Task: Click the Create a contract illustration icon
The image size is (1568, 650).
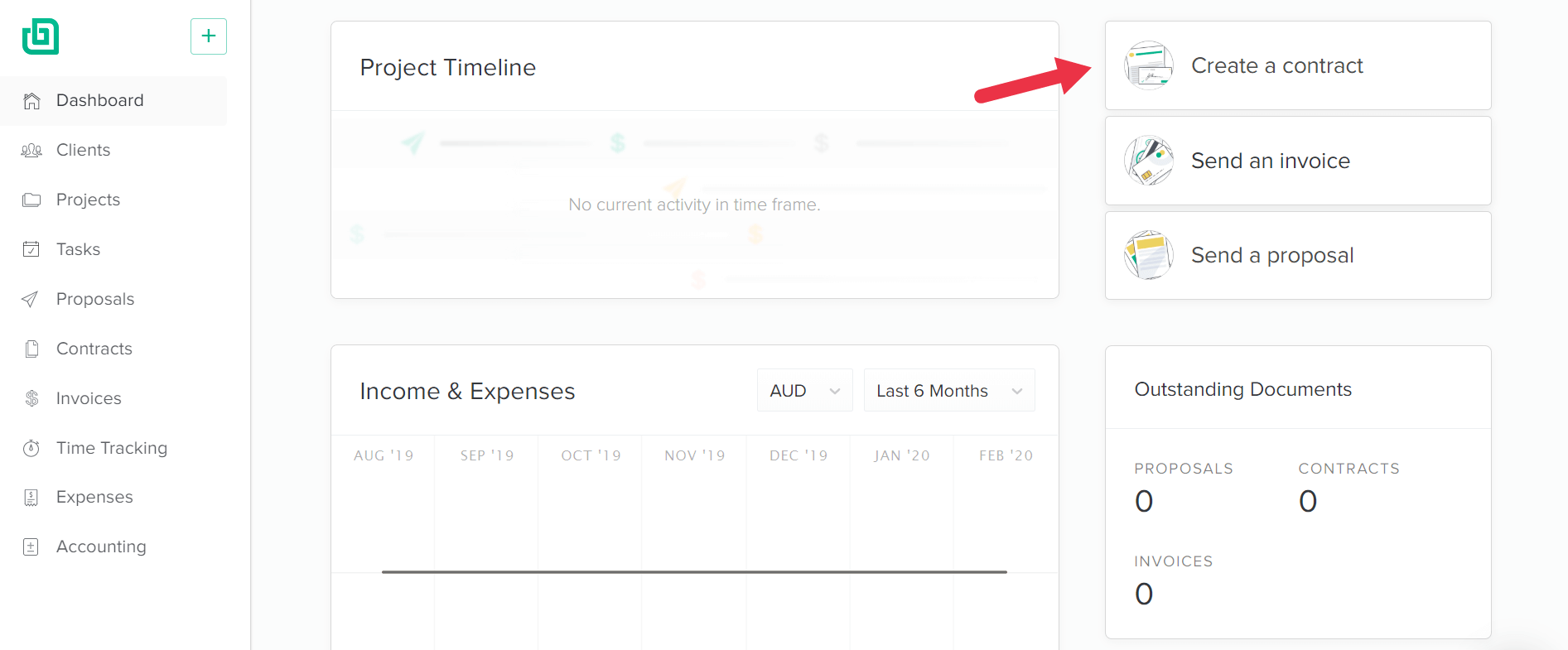Action: 1149,65
